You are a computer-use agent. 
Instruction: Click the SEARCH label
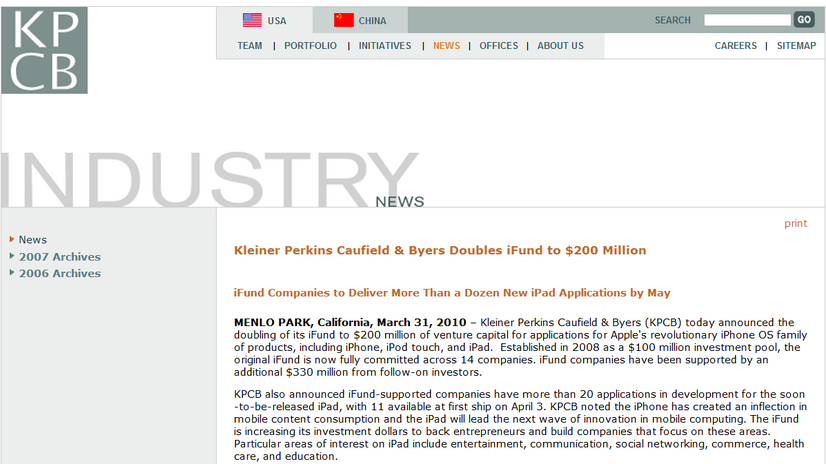672,20
